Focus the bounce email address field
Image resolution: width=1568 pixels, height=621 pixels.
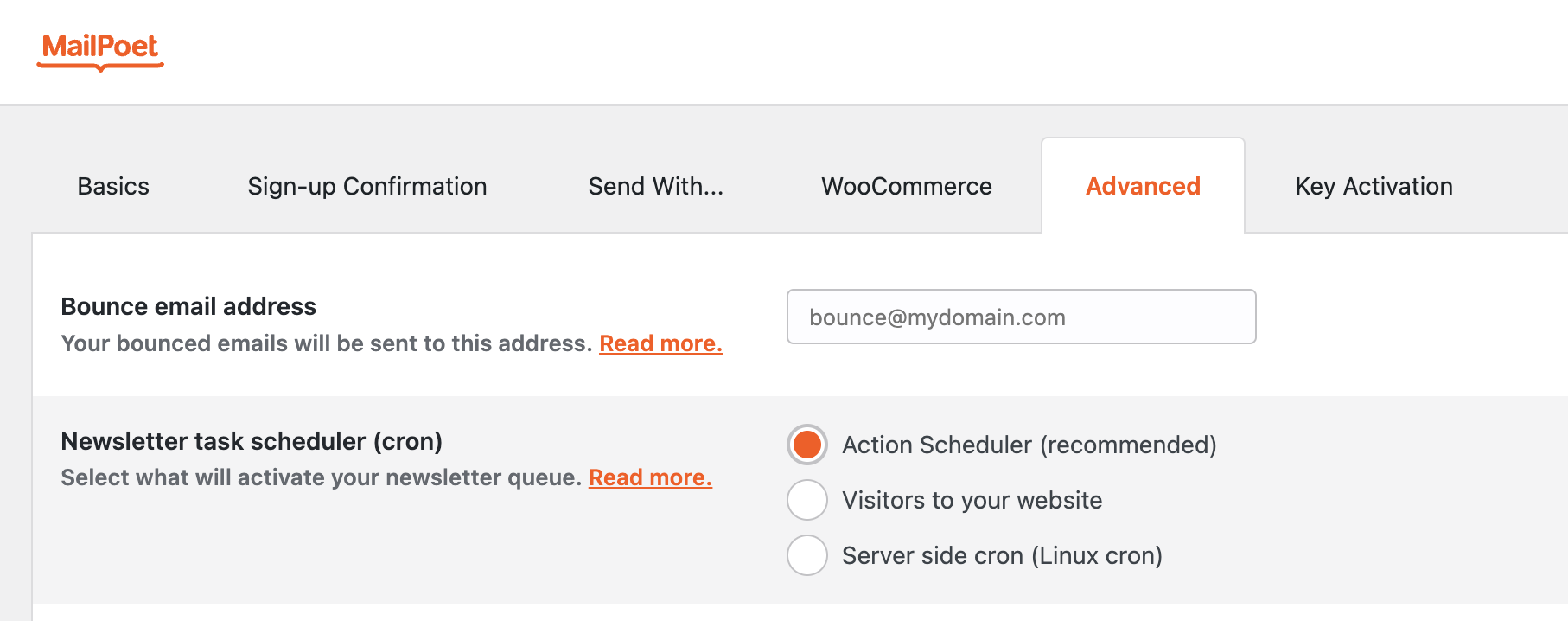tap(1021, 317)
